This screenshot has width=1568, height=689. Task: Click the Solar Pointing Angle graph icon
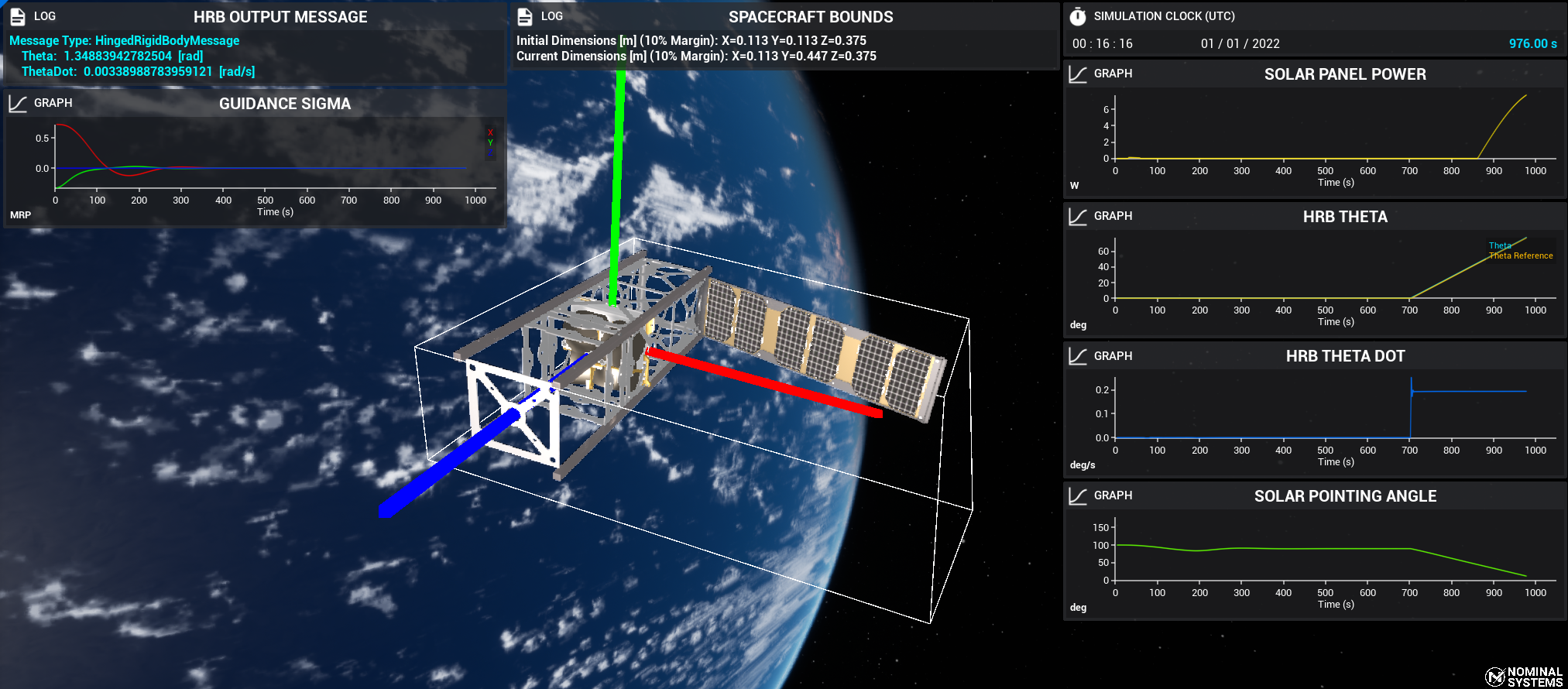pos(1077,496)
